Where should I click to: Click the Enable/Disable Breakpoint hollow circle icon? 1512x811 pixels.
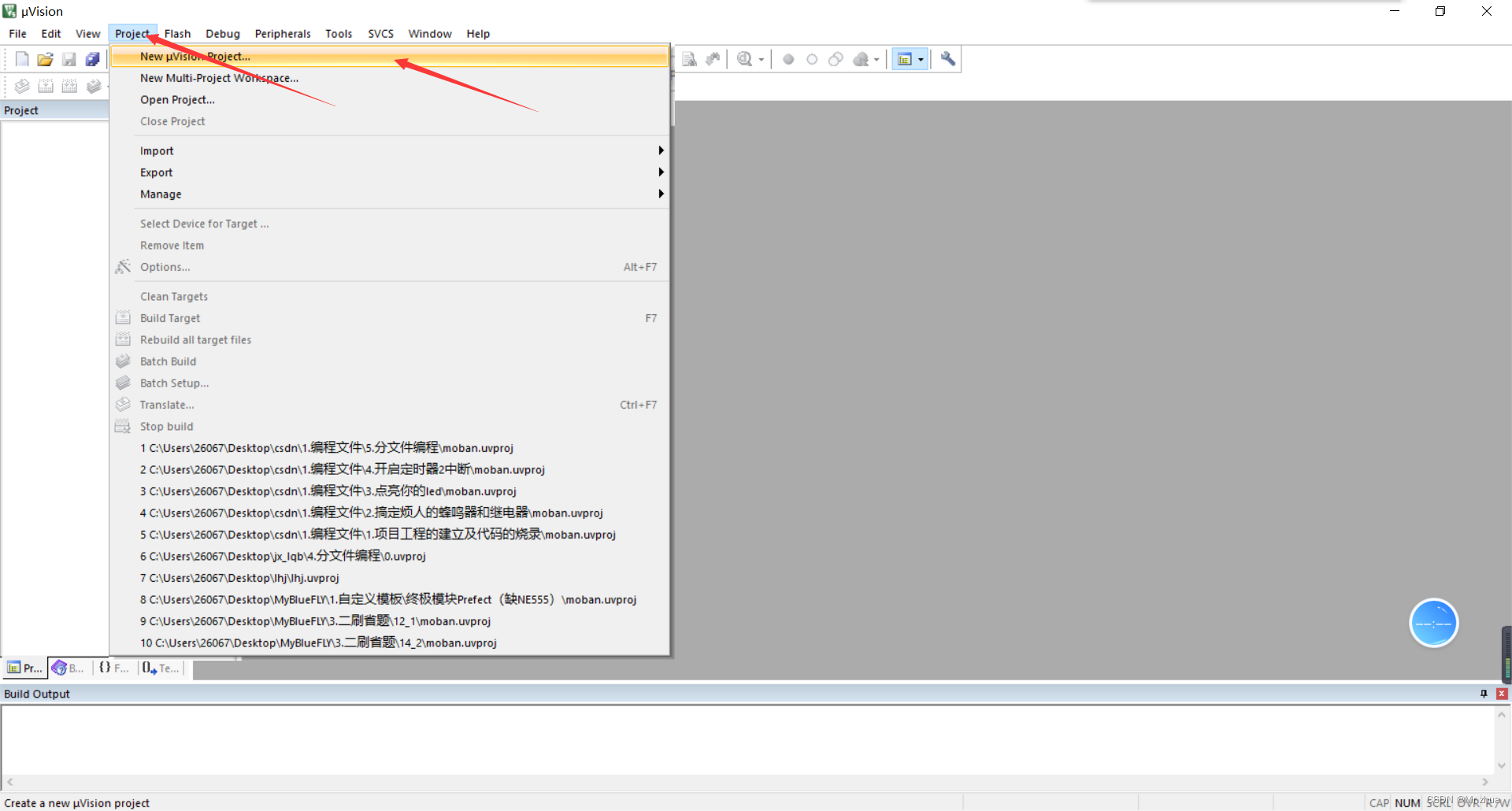(x=812, y=59)
